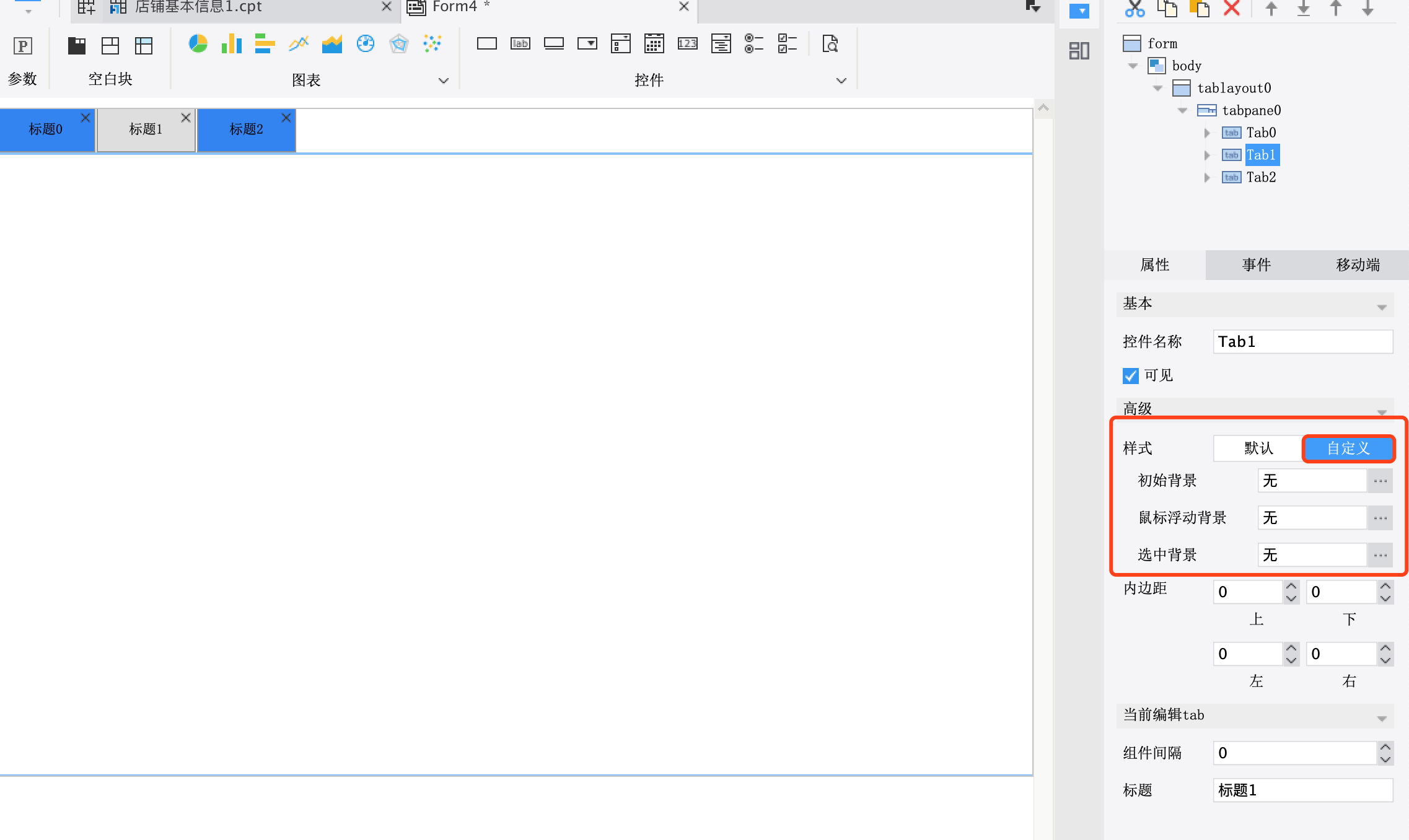The width and height of the screenshot is (1409, 840).
Task: Select the date calendar widget
Action: pyautogui.click(x=654, y=44)
